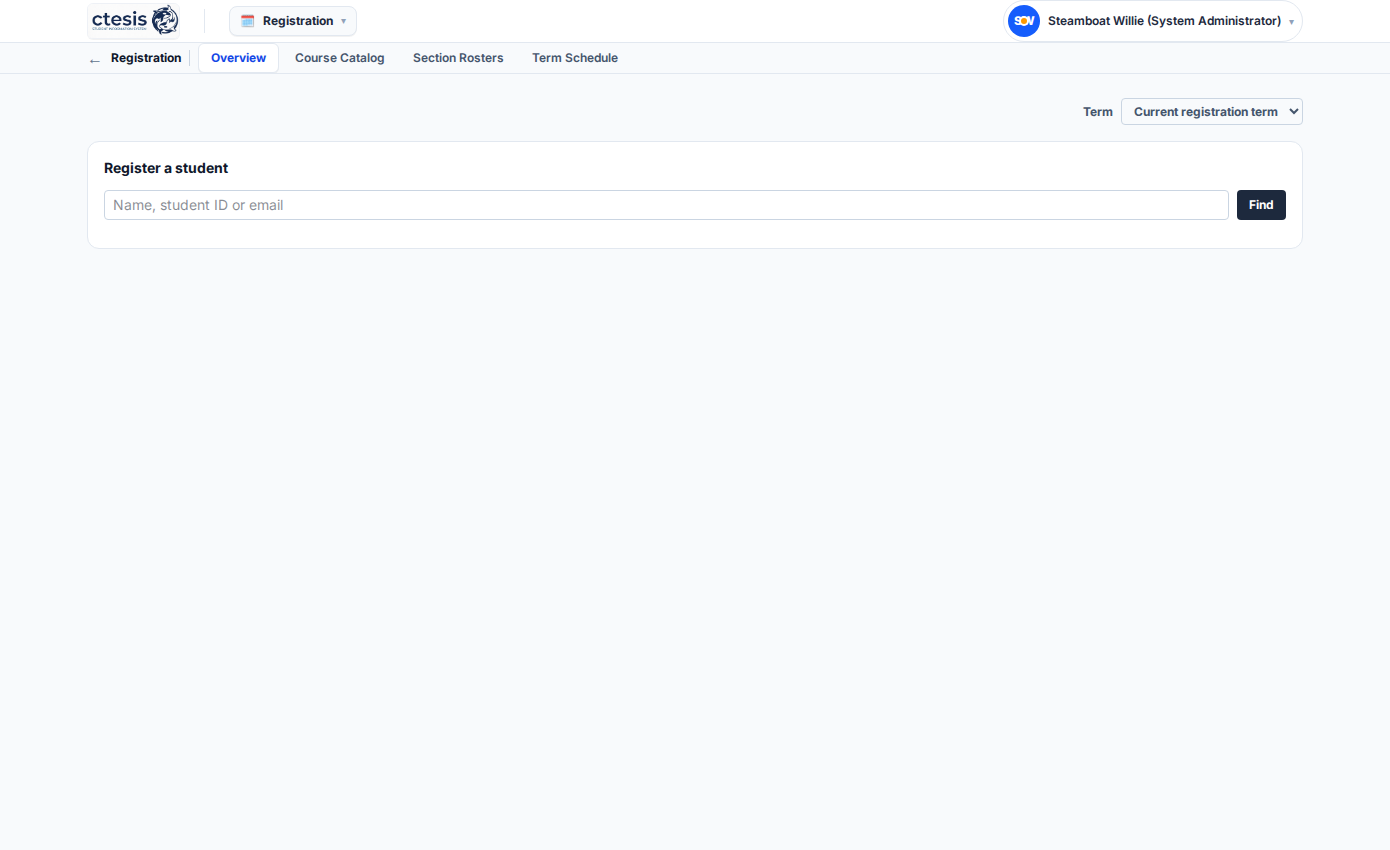The image size is (1390, 850).
Task: Click the SOV user avatar circle
Action: click(1024, 21)
